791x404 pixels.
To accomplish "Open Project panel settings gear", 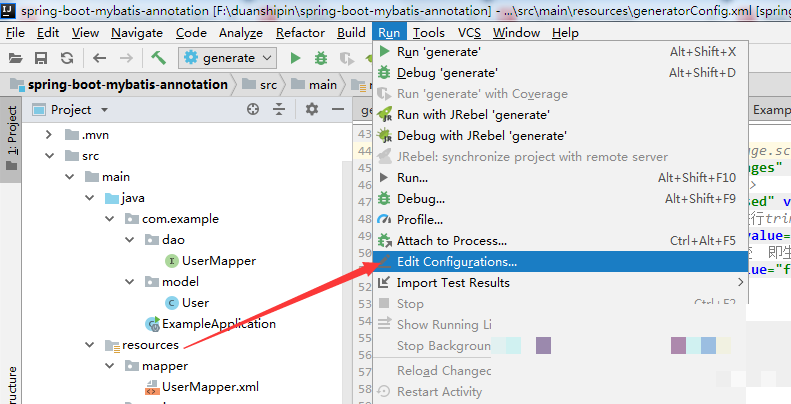I will click(x=312, y=109).
